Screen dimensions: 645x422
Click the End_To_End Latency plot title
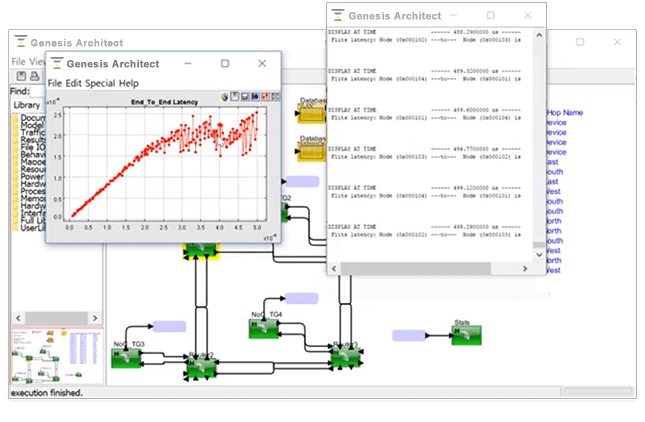coord(165,102)
